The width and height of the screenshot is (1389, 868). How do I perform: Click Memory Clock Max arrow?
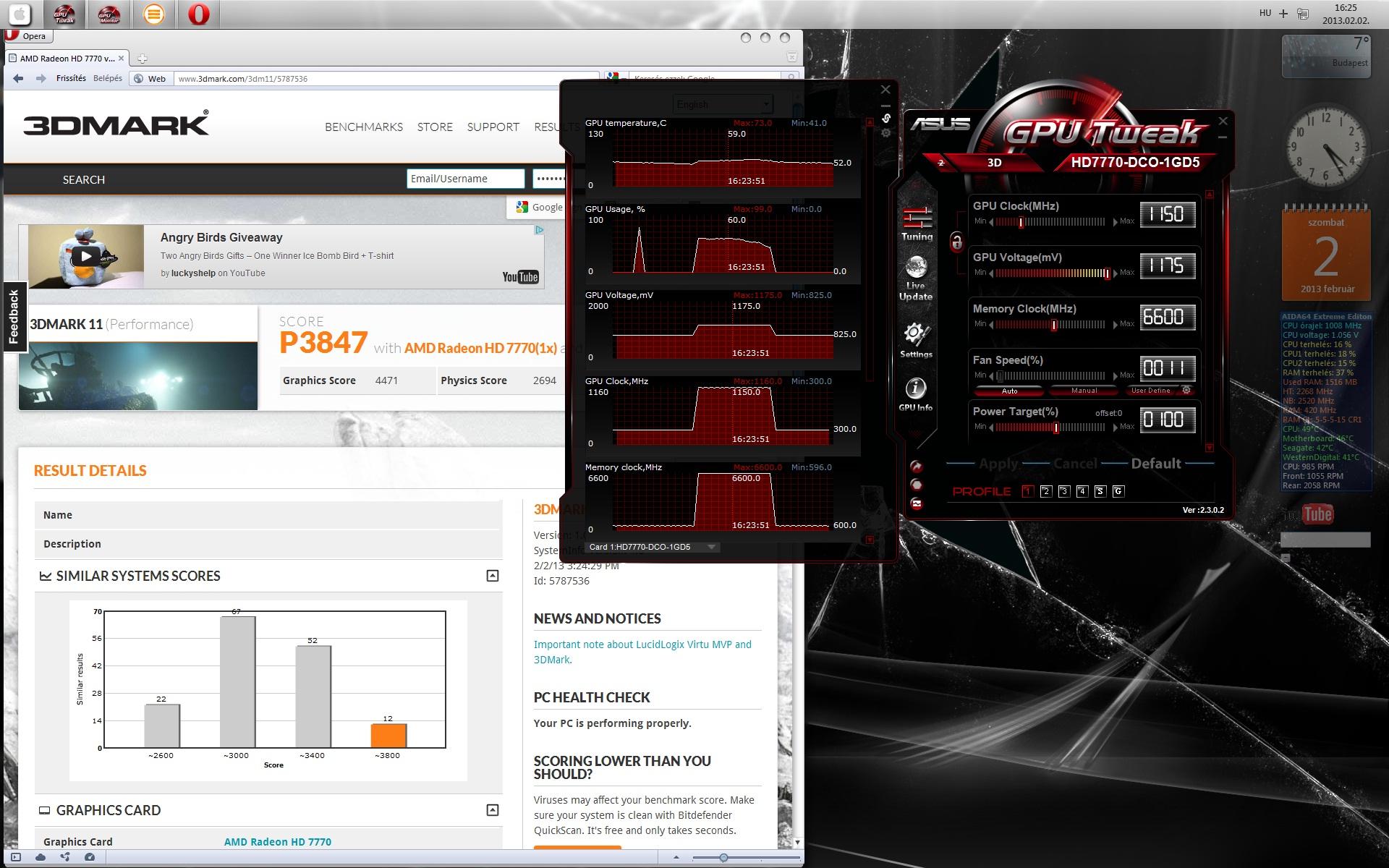coord(1115,325)
